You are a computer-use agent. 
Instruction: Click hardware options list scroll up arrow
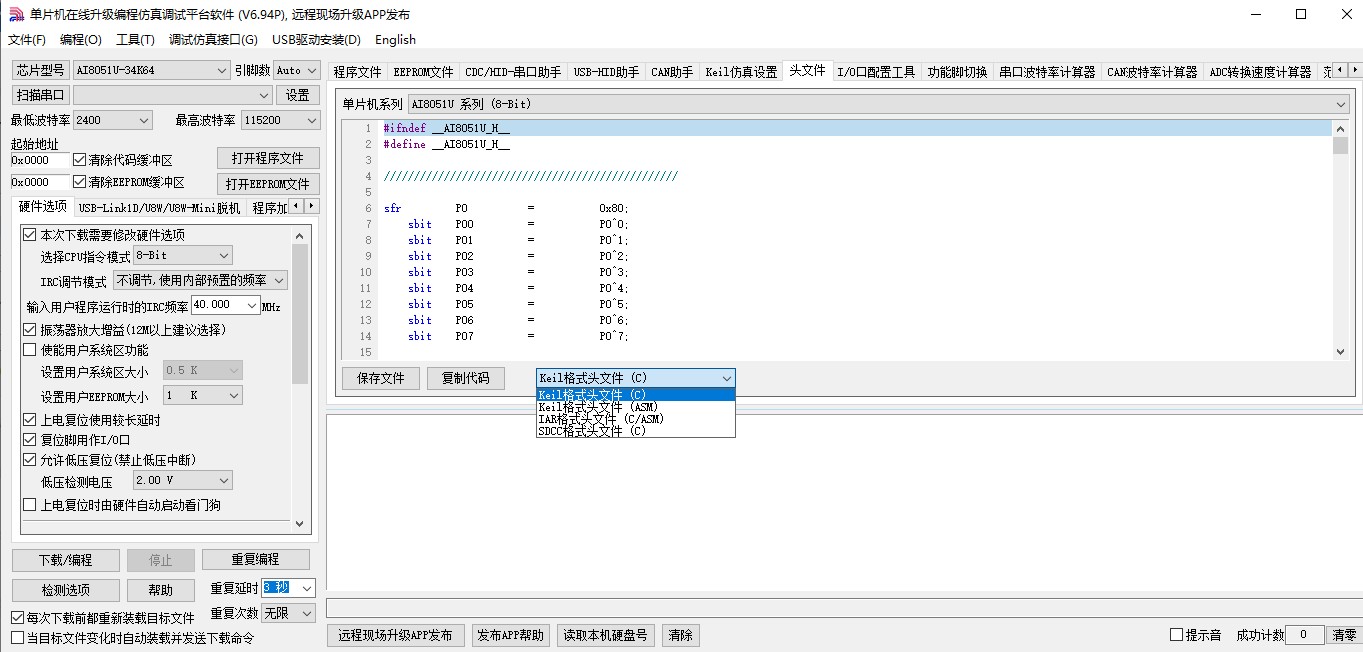click(299, 235)
